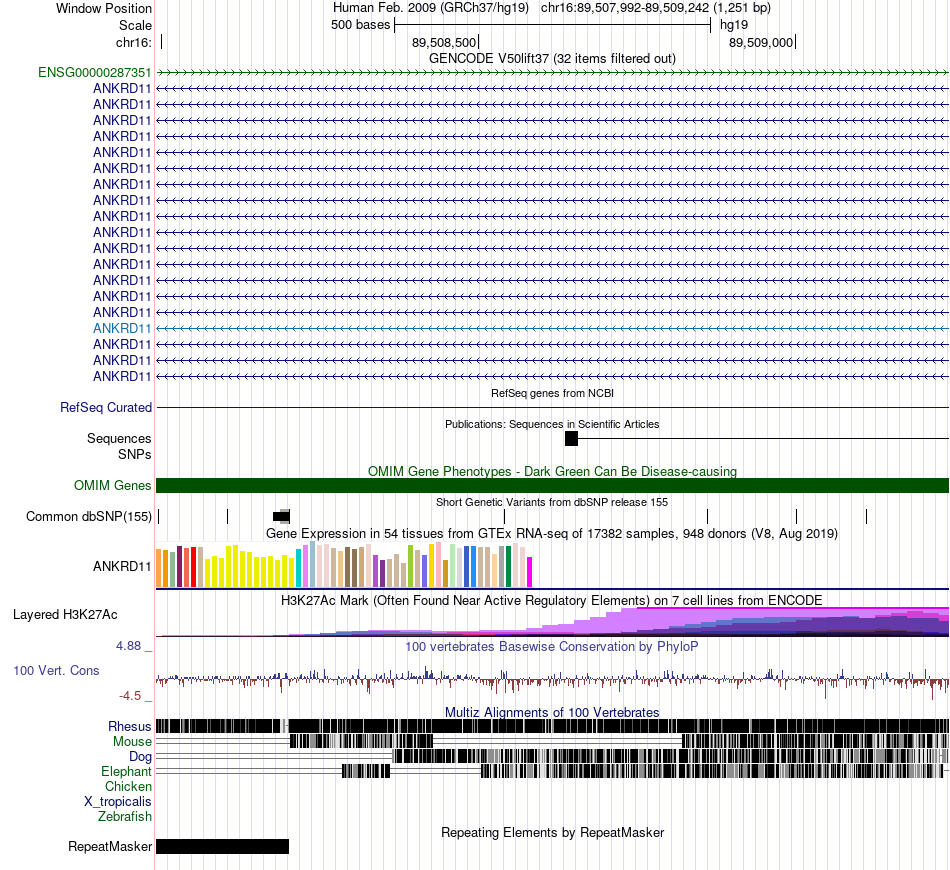
Task: Select the light-blue highlighted ANKRD11 transcript label
Action: [122, 328]
